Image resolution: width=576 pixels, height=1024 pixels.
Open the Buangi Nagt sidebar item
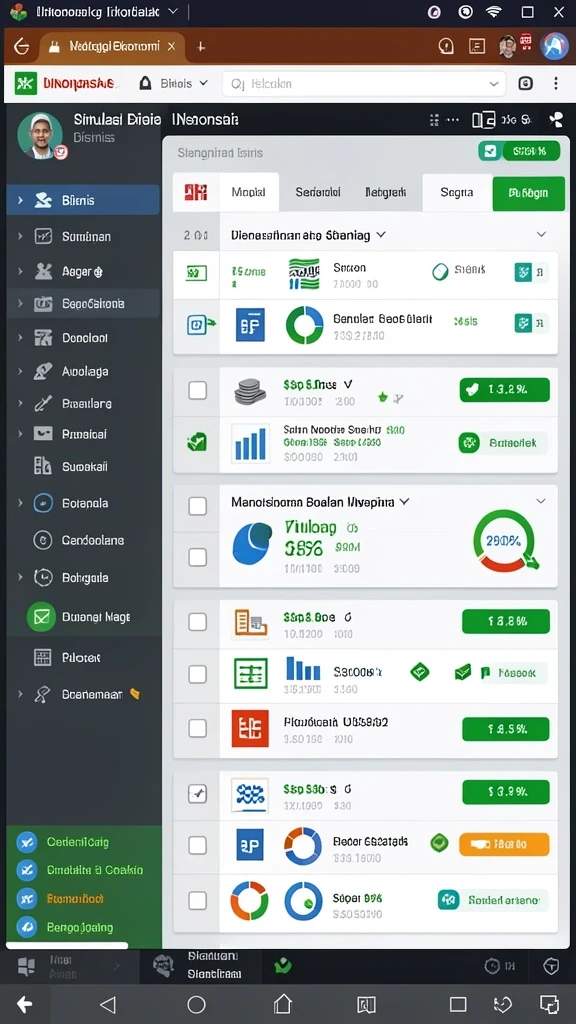click(x=83, y=617)
